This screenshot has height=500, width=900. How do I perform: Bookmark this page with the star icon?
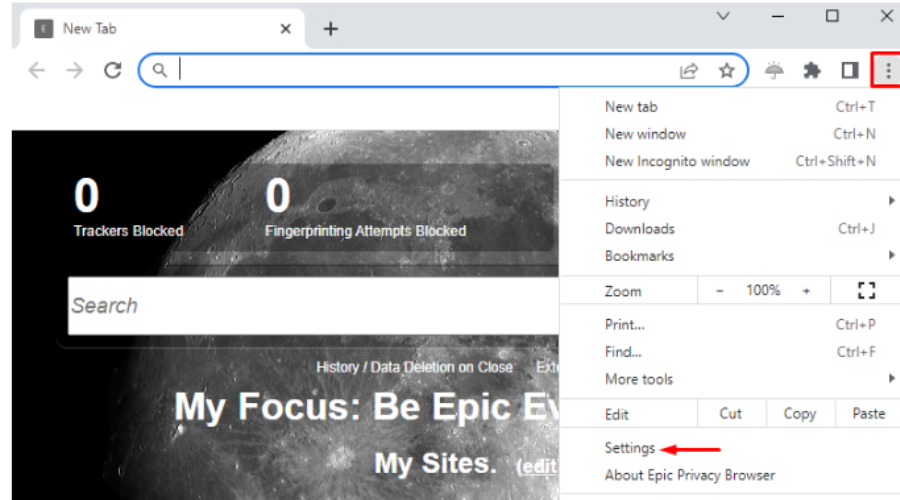[727, 70]
